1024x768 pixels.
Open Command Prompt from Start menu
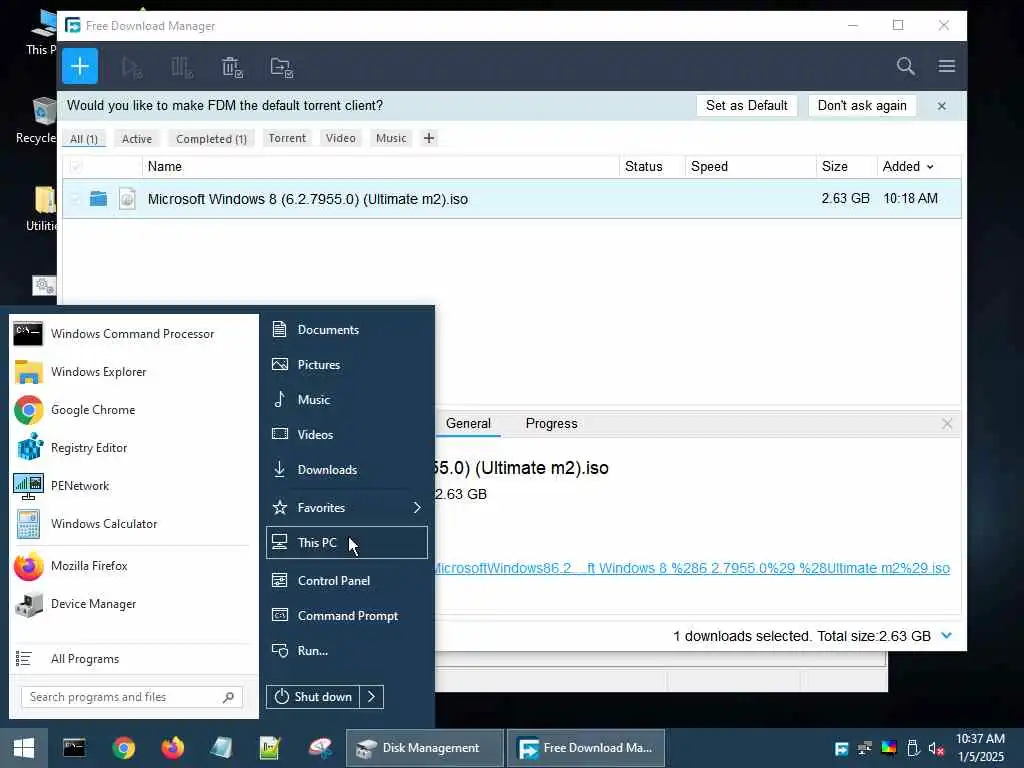[347, 616]
